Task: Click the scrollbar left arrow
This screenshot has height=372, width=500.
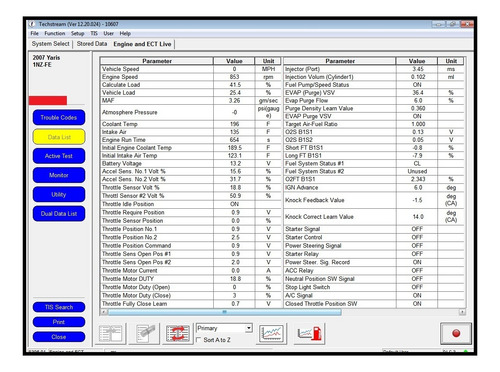Action: point(104,312)
